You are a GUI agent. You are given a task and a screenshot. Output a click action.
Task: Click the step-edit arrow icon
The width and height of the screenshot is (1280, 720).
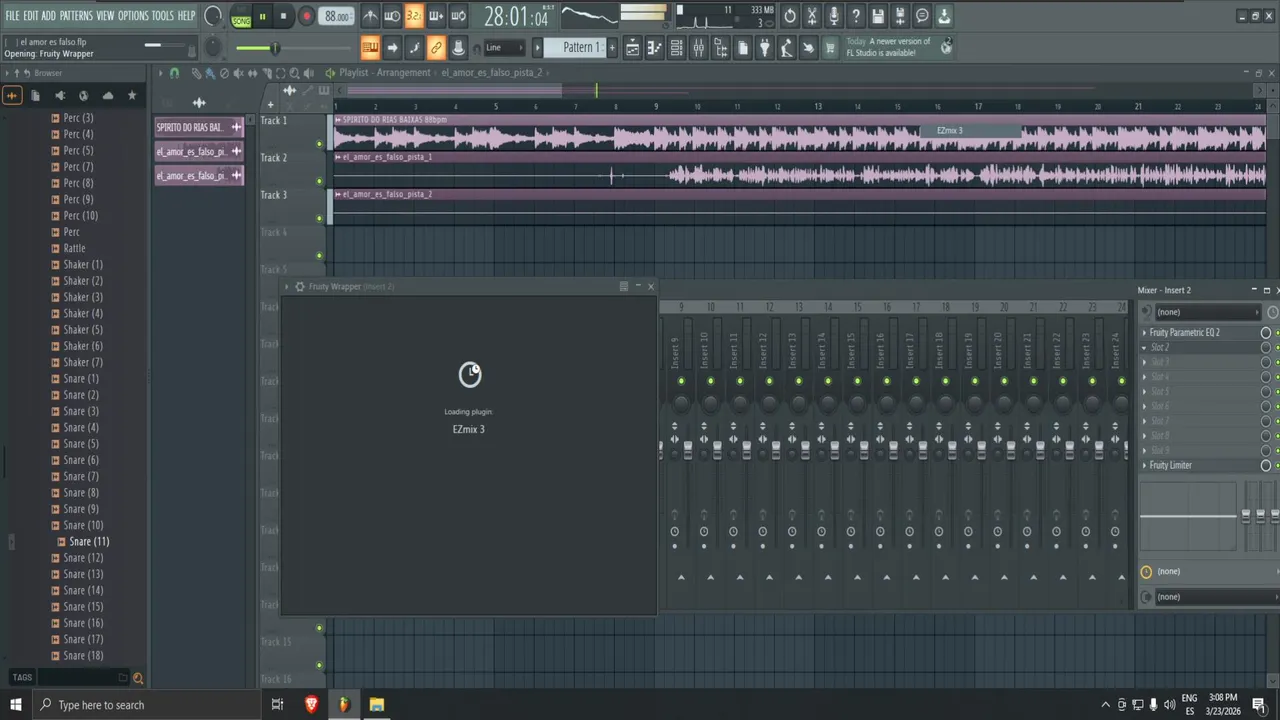point(392,47)
